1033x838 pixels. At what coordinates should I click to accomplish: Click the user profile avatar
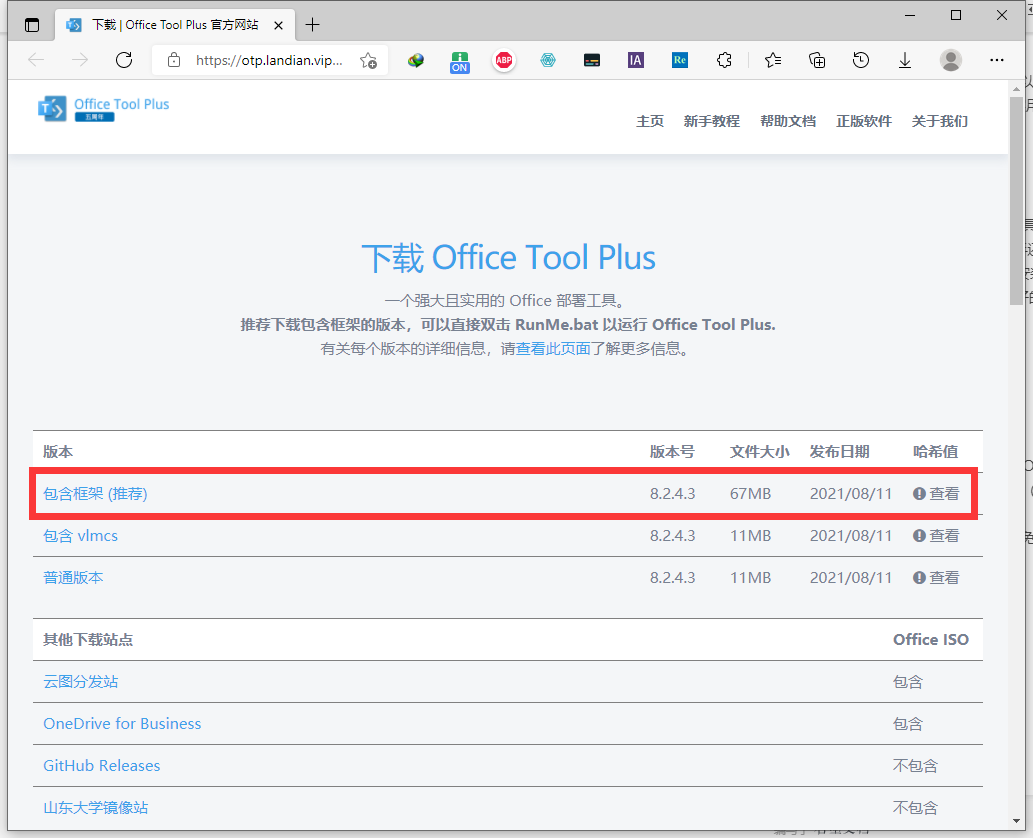coord(950,60)
